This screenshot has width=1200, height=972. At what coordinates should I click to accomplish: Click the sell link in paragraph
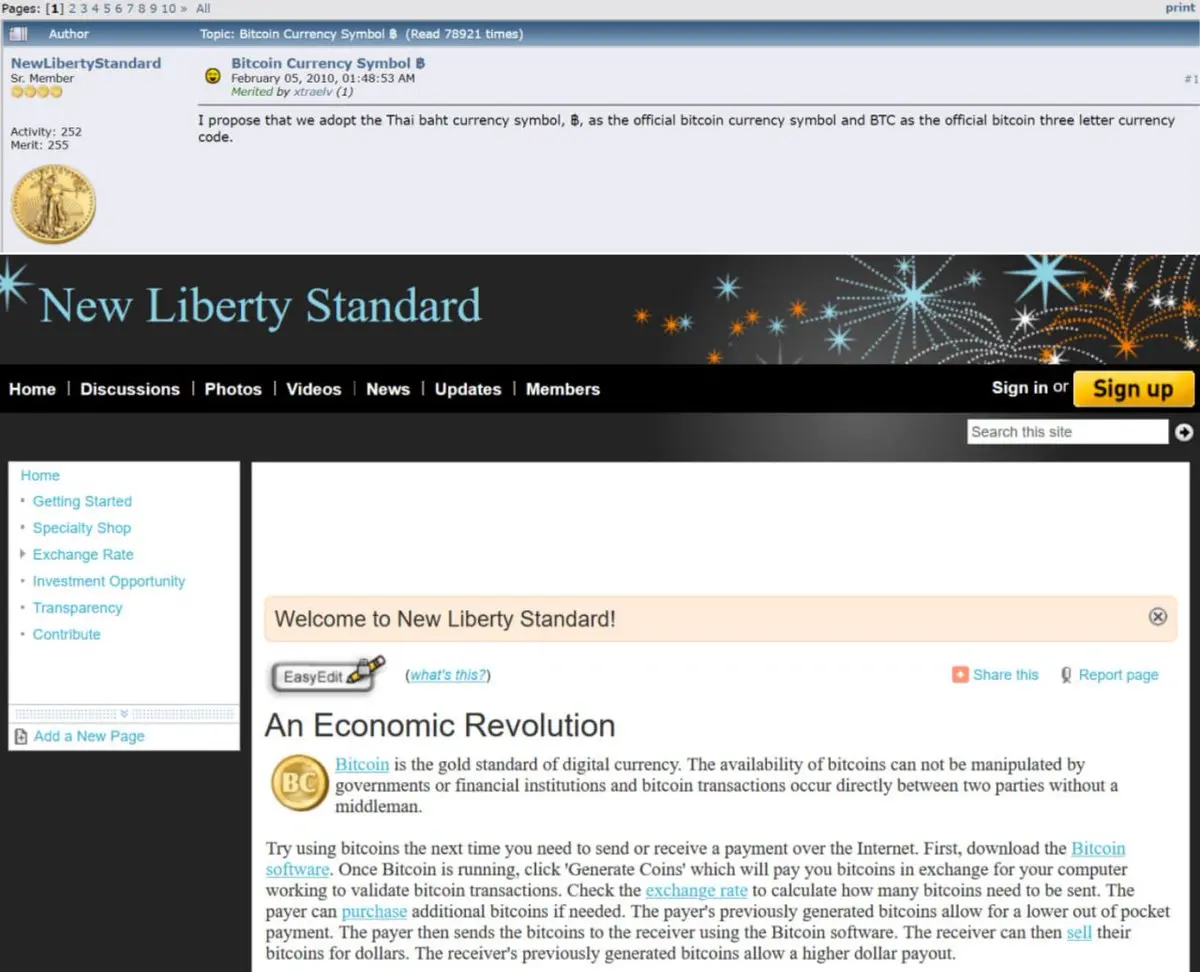(1079, 932)
